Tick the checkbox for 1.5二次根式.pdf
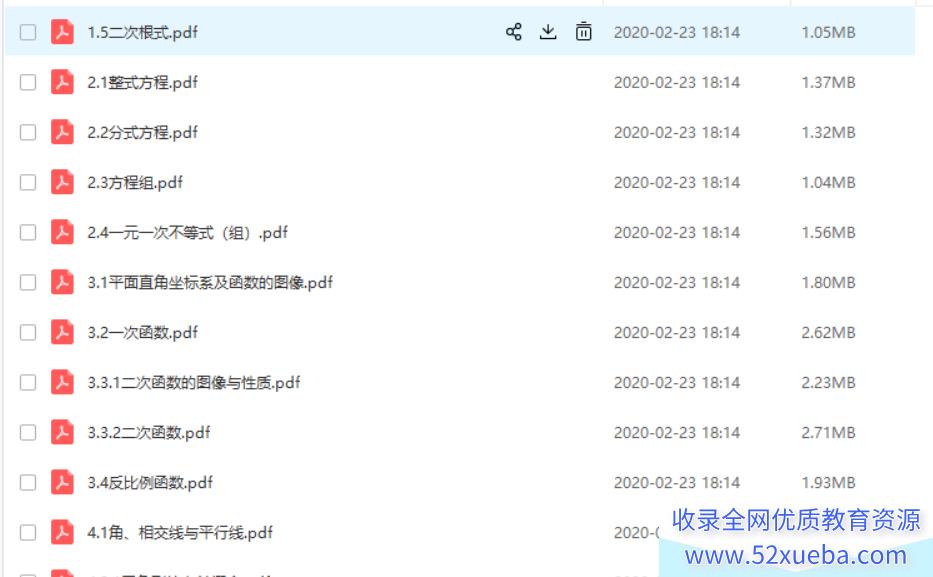The width and height of the screenshot is (933, 577). tap(28, 32)
